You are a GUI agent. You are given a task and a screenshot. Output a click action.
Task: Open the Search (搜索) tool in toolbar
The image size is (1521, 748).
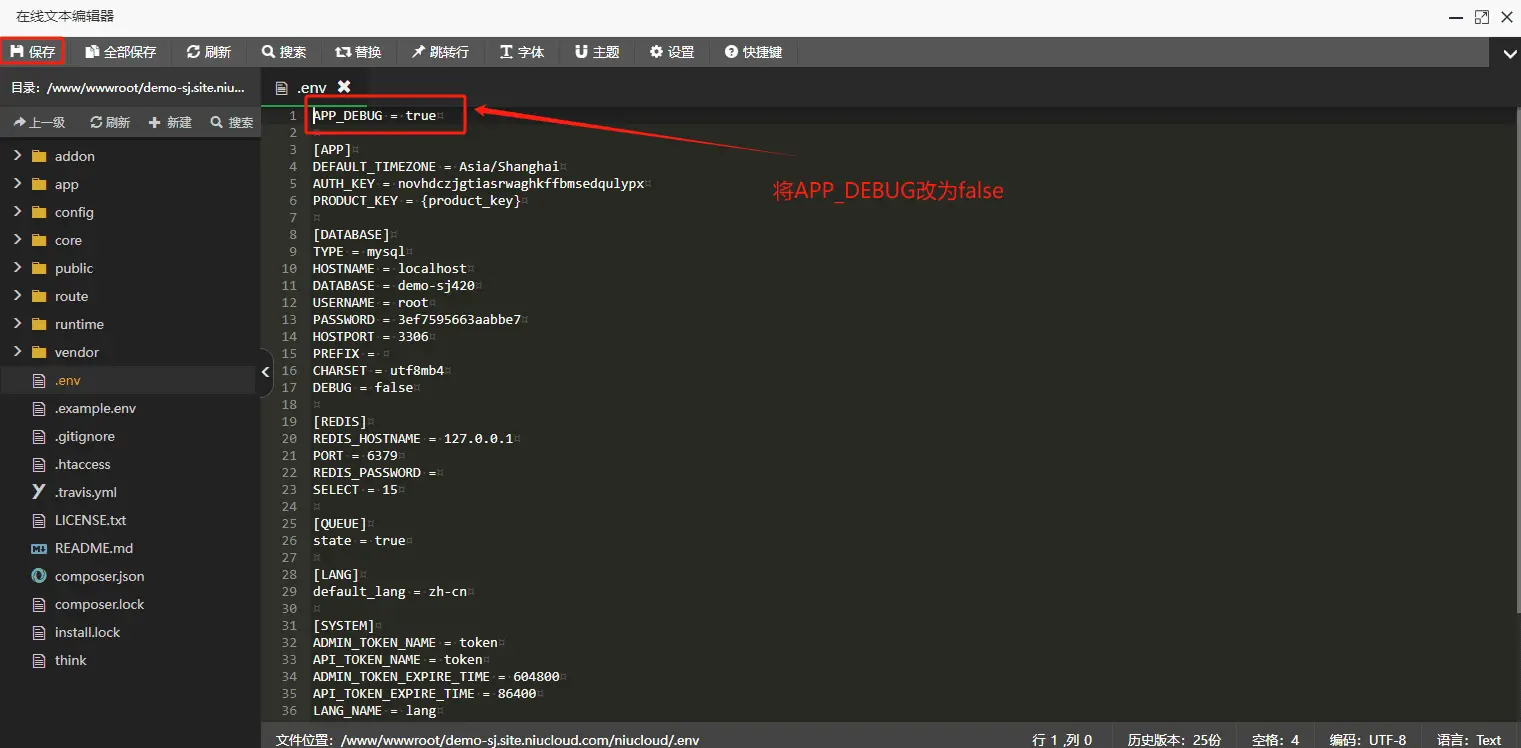[x=284, y=52]
